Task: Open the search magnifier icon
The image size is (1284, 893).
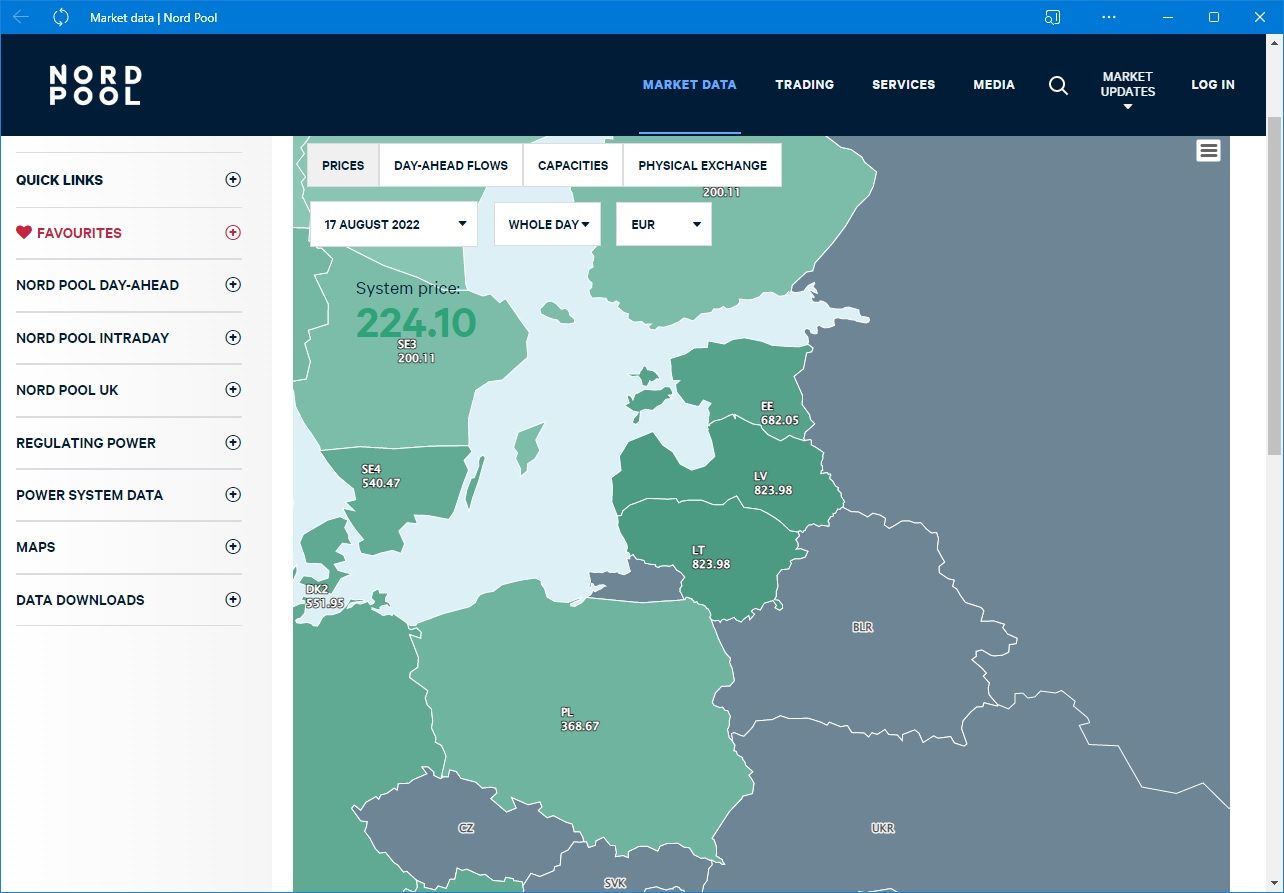Action: [x=1058, y=85]
